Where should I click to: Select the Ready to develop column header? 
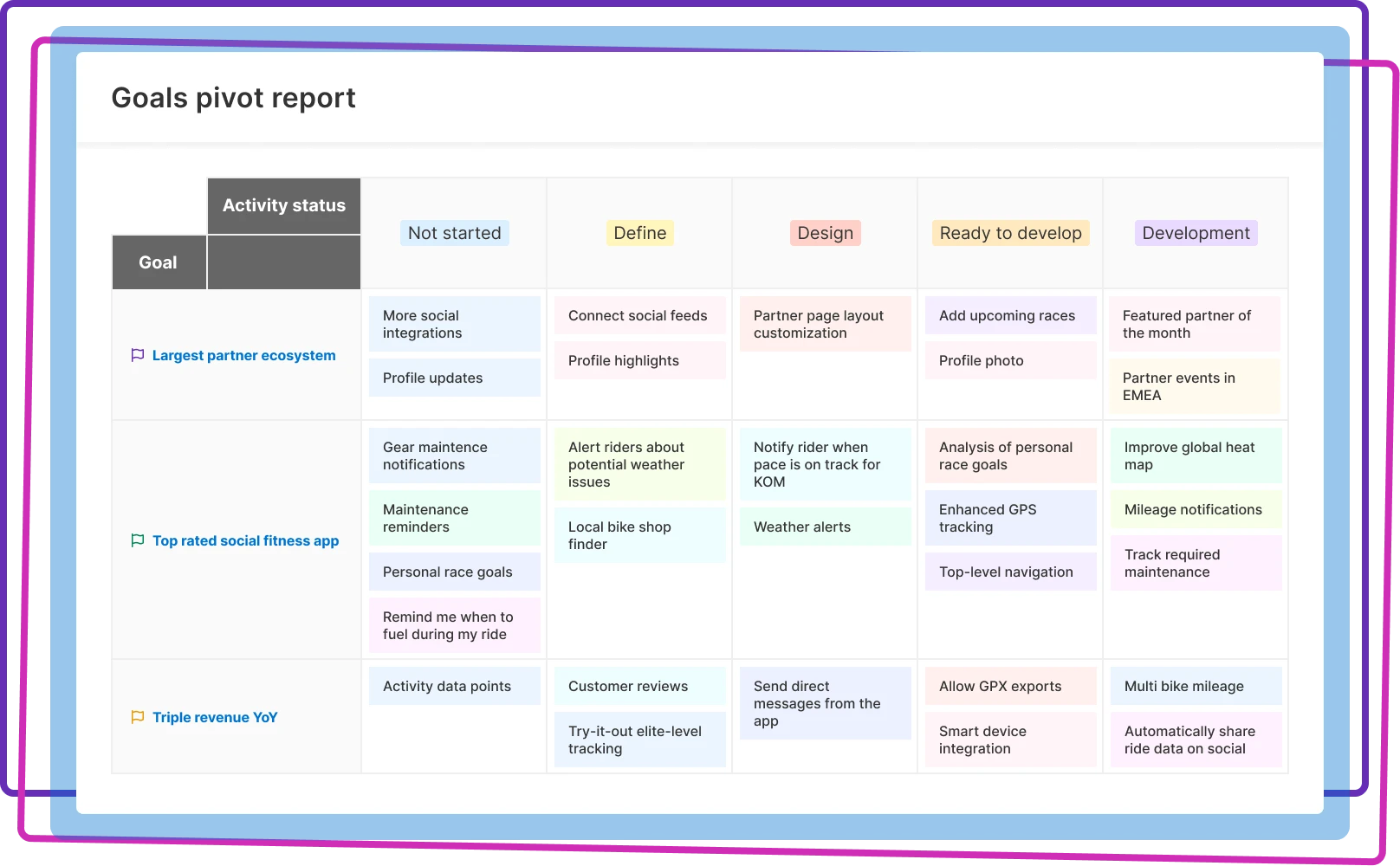point(1010,233)
